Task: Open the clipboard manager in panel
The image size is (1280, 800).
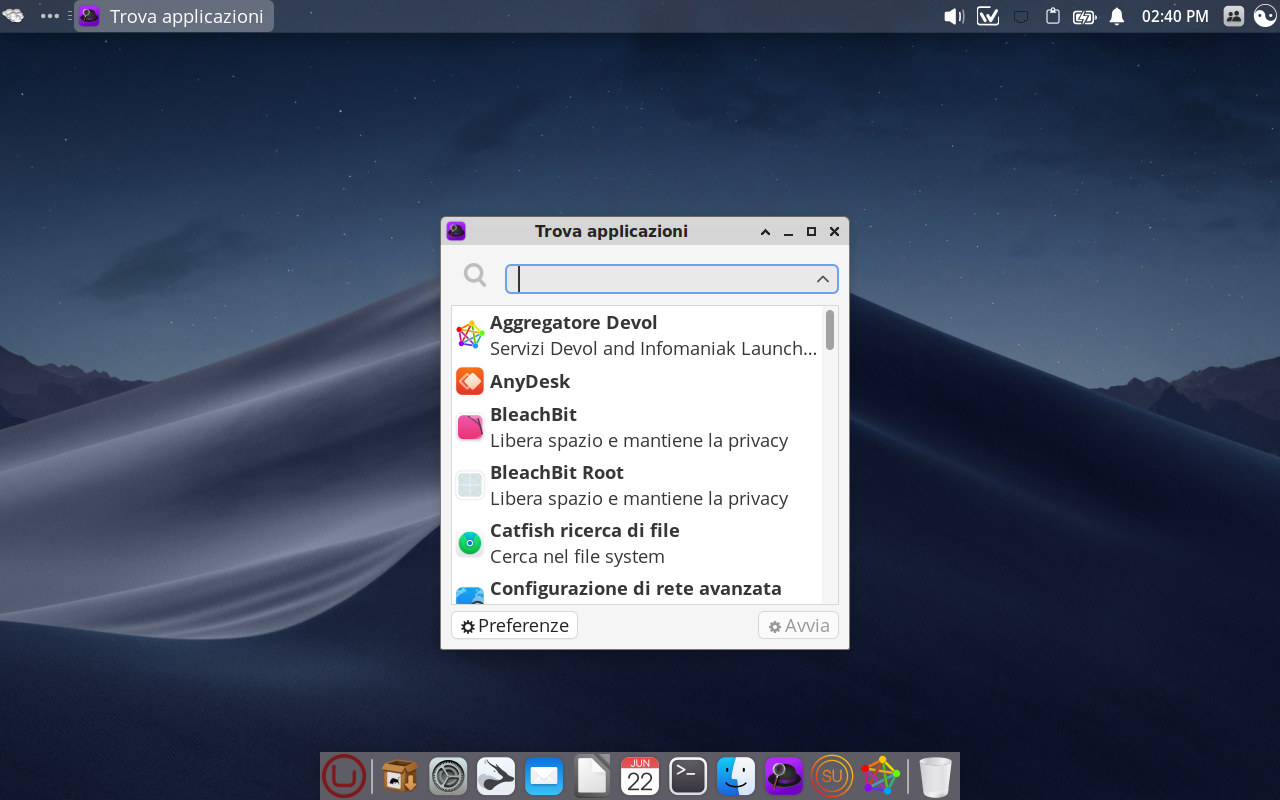Action: (1052, 16)
